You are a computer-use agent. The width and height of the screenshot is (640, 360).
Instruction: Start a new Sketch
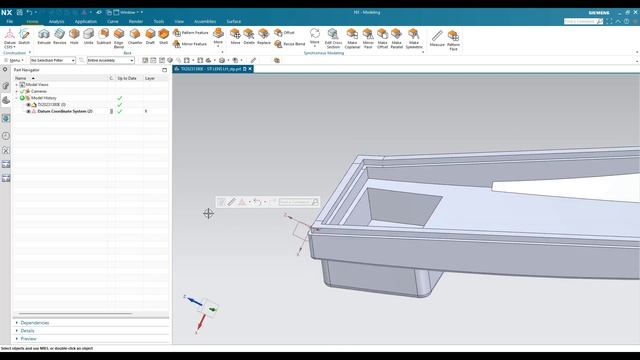(24, 36)
